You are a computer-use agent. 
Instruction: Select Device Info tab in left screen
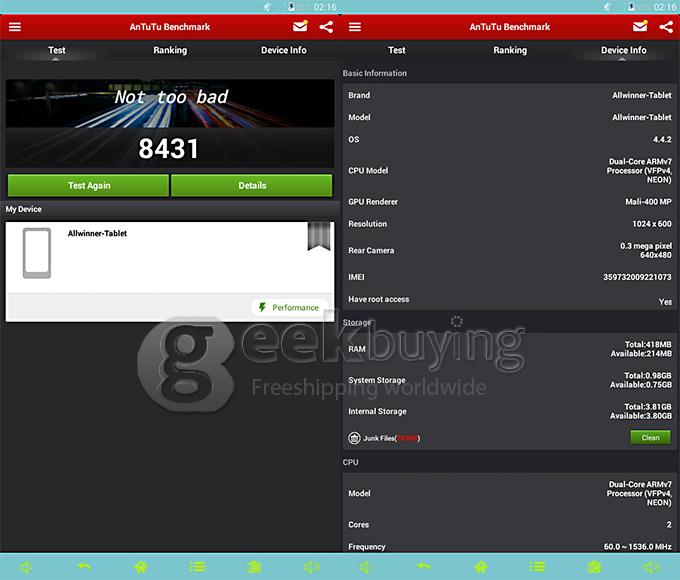tap(284, 50)
